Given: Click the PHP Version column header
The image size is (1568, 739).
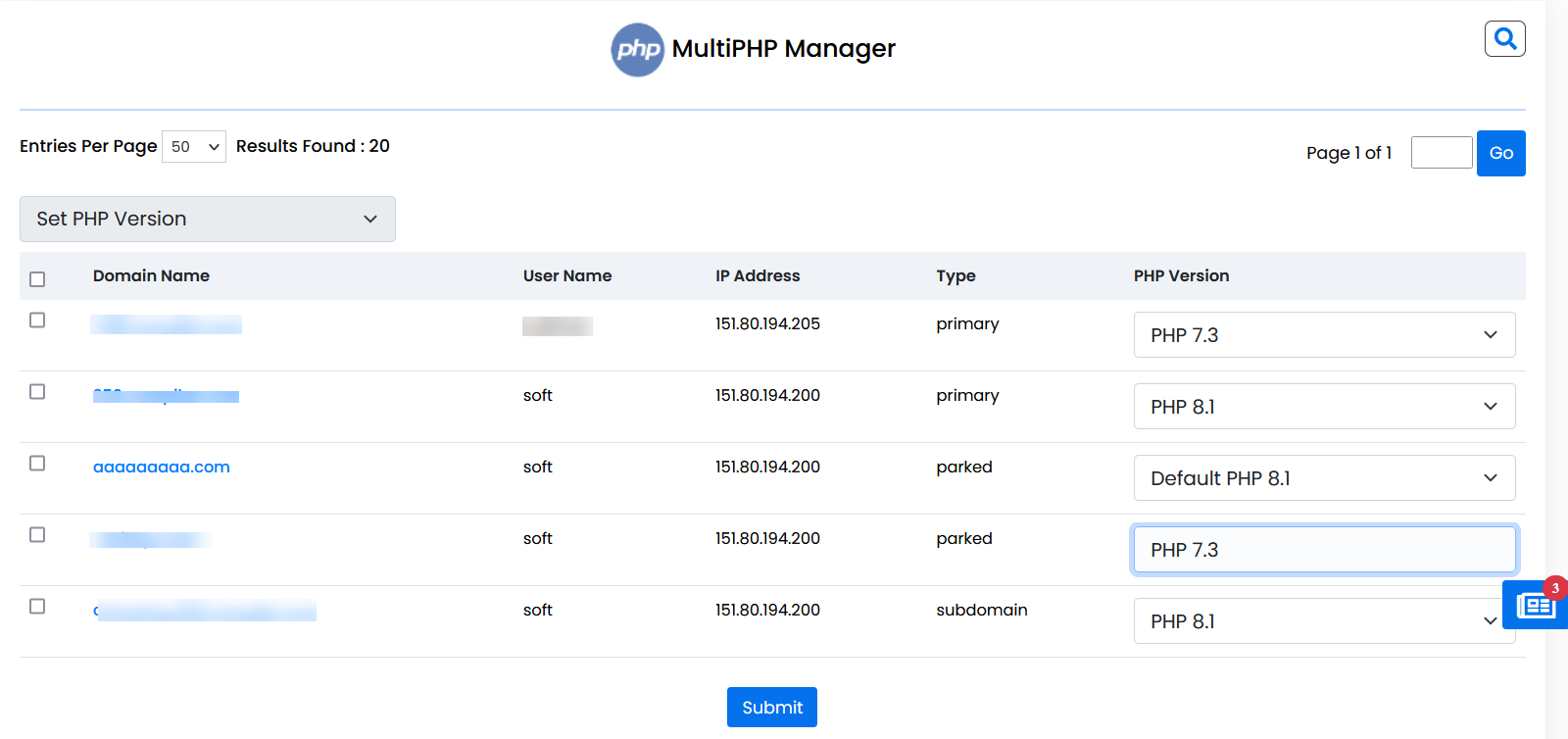Looking at the screenshot, I should (1181, 276).
